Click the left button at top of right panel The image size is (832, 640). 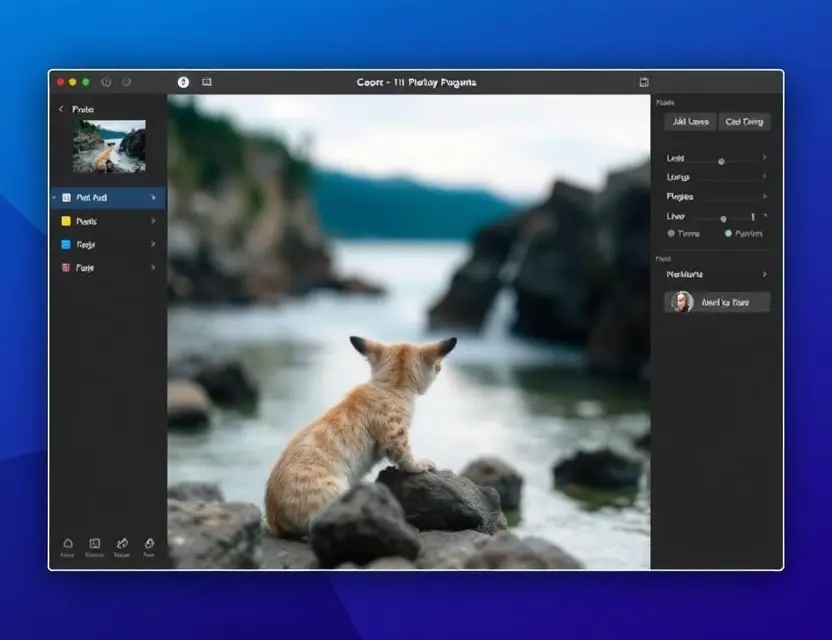[690, 122]
